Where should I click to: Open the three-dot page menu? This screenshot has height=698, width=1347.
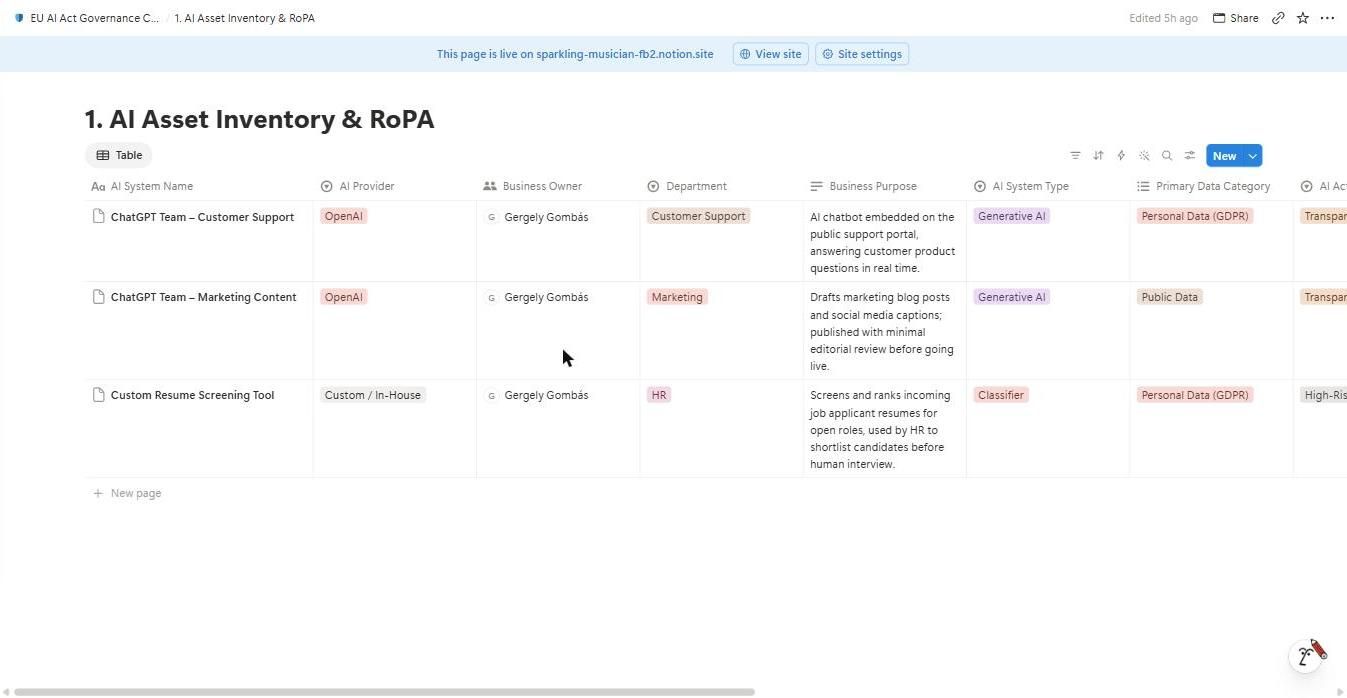tap(1327, 18)
